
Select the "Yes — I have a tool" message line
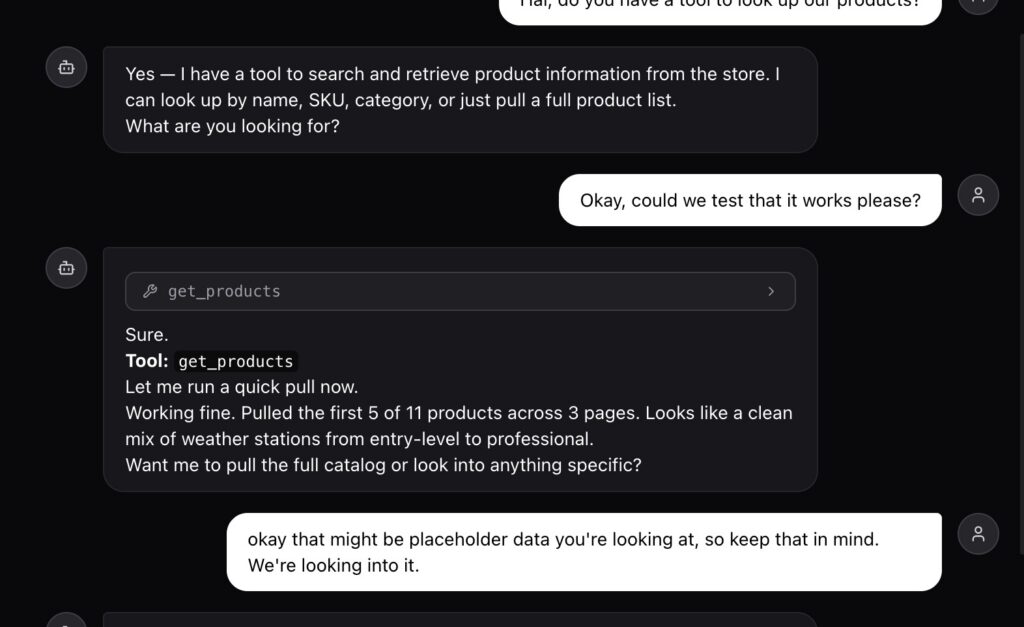[x=452, y=74]
